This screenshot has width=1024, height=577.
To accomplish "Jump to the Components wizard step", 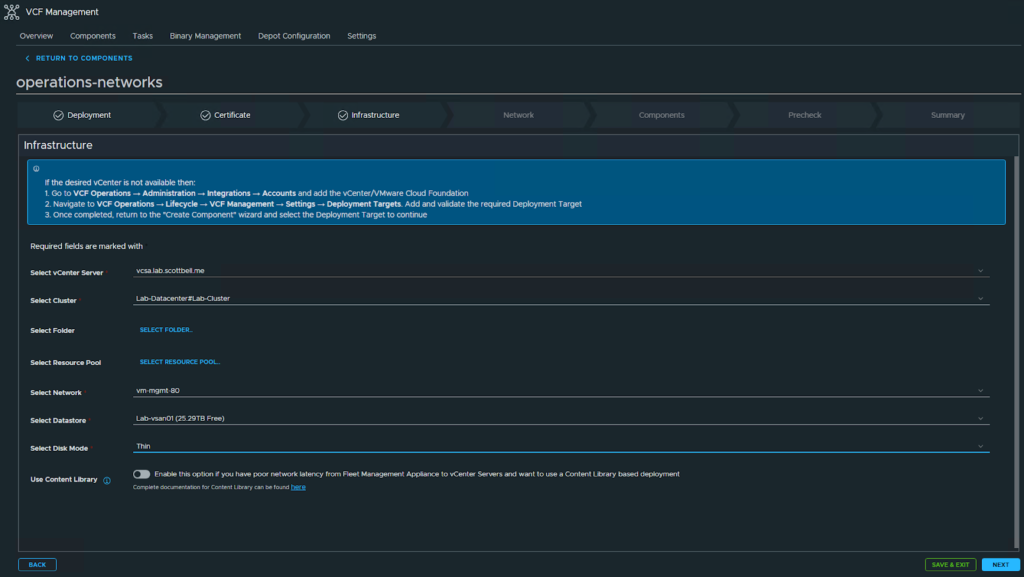I will coord(662,115).
